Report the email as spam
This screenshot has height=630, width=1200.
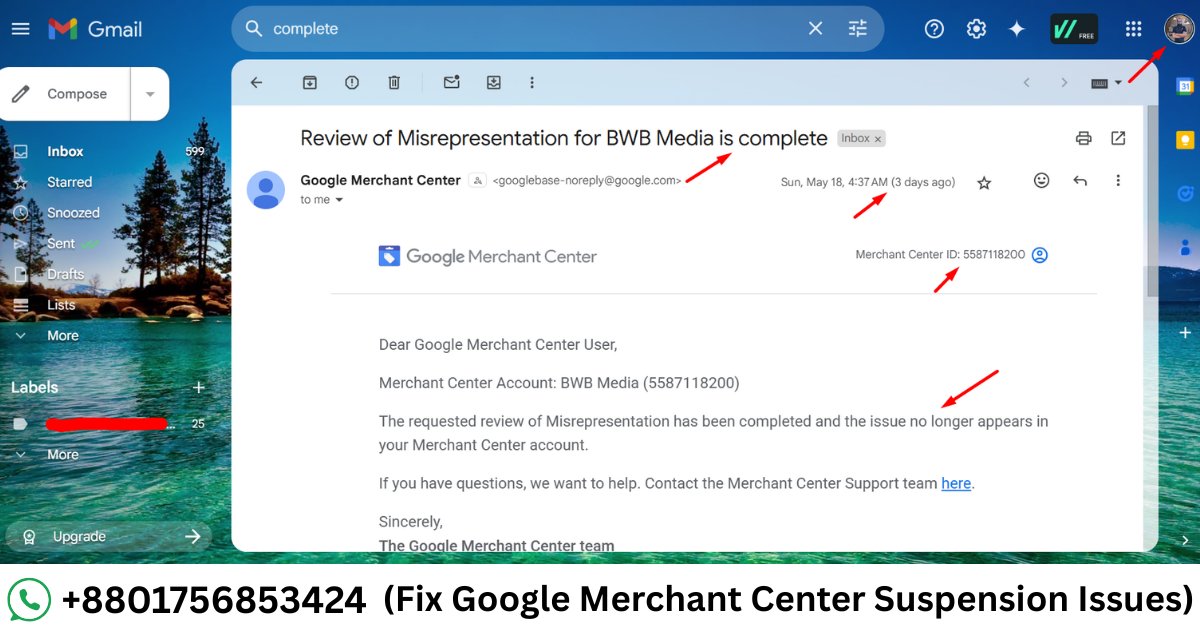click(x=352, y=82)
